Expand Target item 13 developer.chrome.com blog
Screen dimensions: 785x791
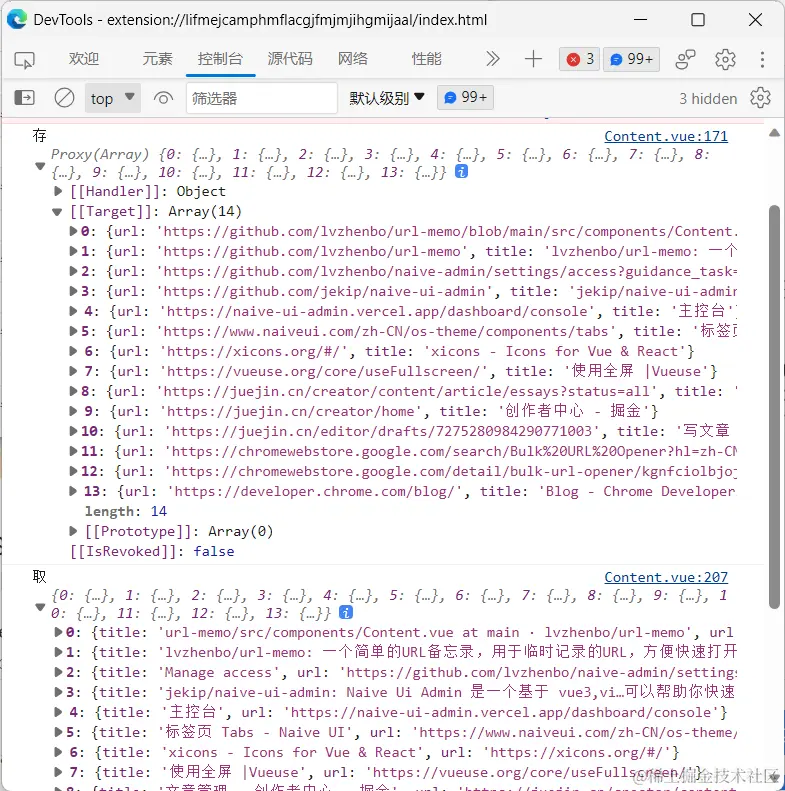[x=74, y=491]
